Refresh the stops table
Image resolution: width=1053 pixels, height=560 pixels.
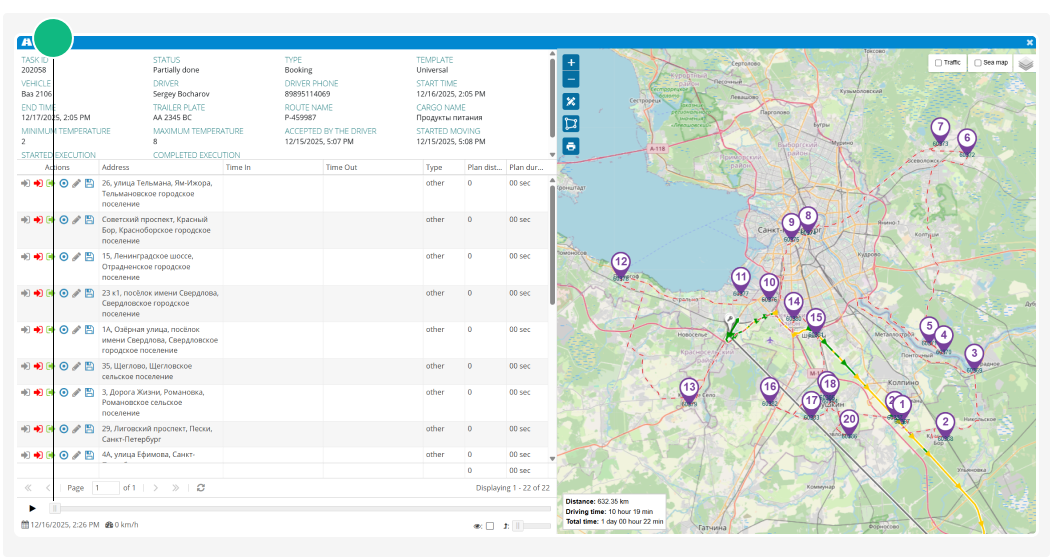[201, 488]
